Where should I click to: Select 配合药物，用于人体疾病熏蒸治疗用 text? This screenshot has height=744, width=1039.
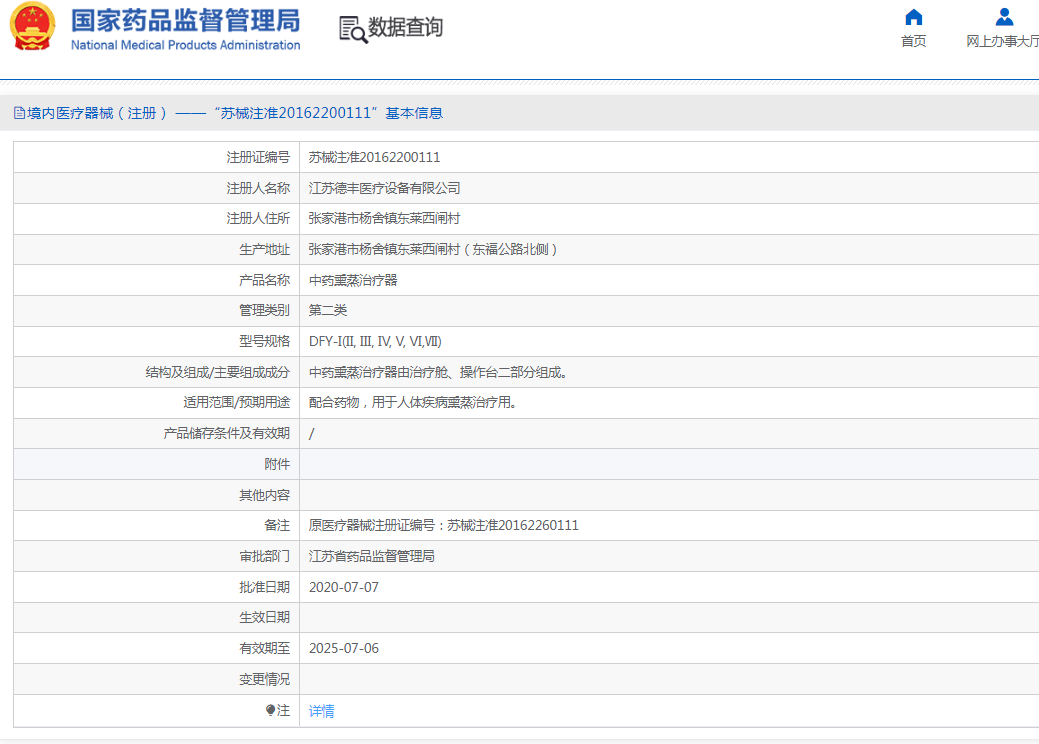pyautogui.click(x=413, y=402)
